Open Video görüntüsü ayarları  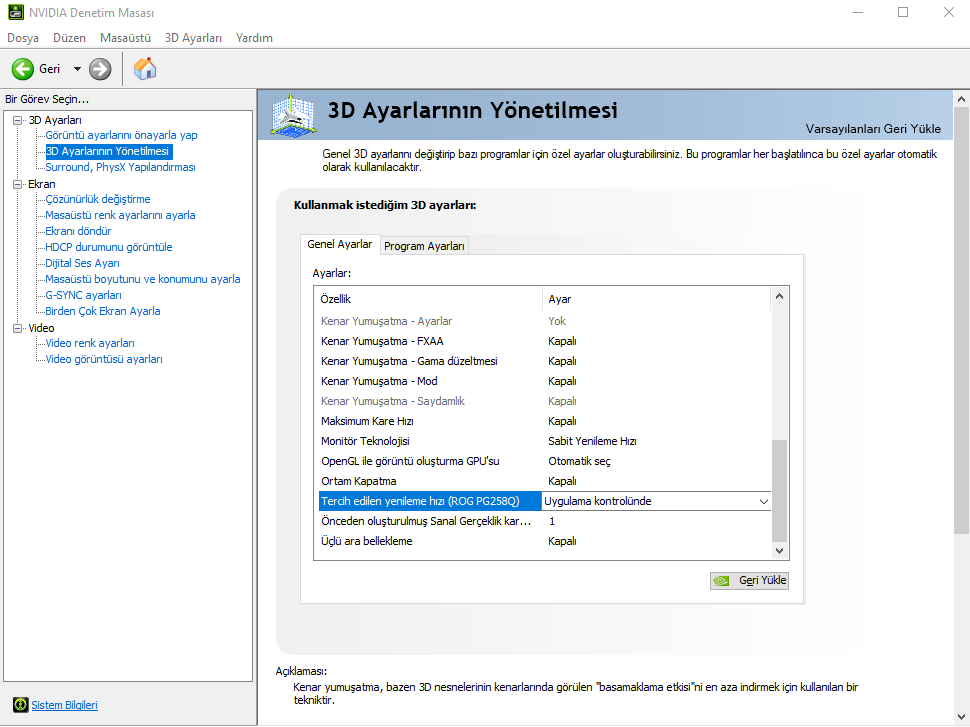tap(104, 359)
